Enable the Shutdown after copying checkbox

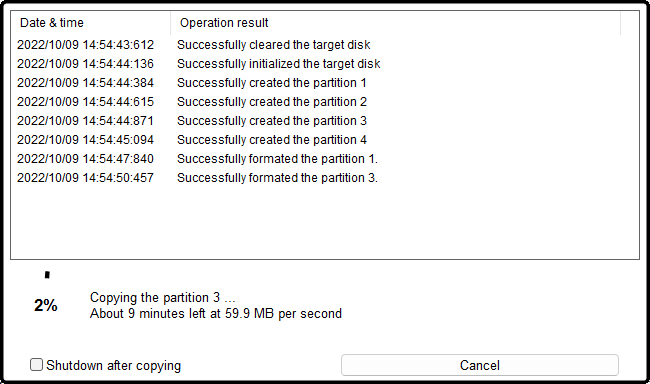(x=36, y=365)
